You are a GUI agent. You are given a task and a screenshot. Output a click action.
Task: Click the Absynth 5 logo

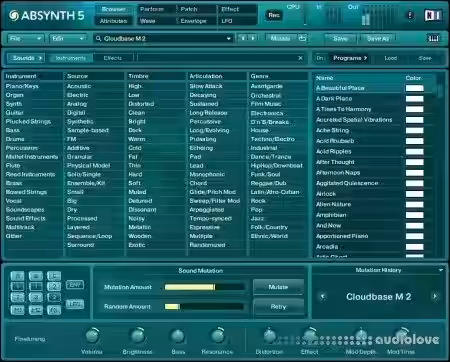[46, 15]
